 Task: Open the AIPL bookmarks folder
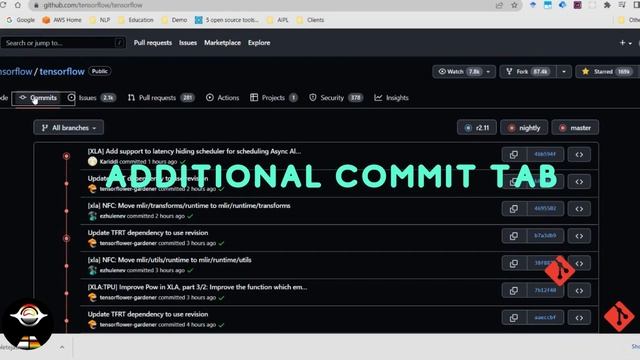coord(278,20)
